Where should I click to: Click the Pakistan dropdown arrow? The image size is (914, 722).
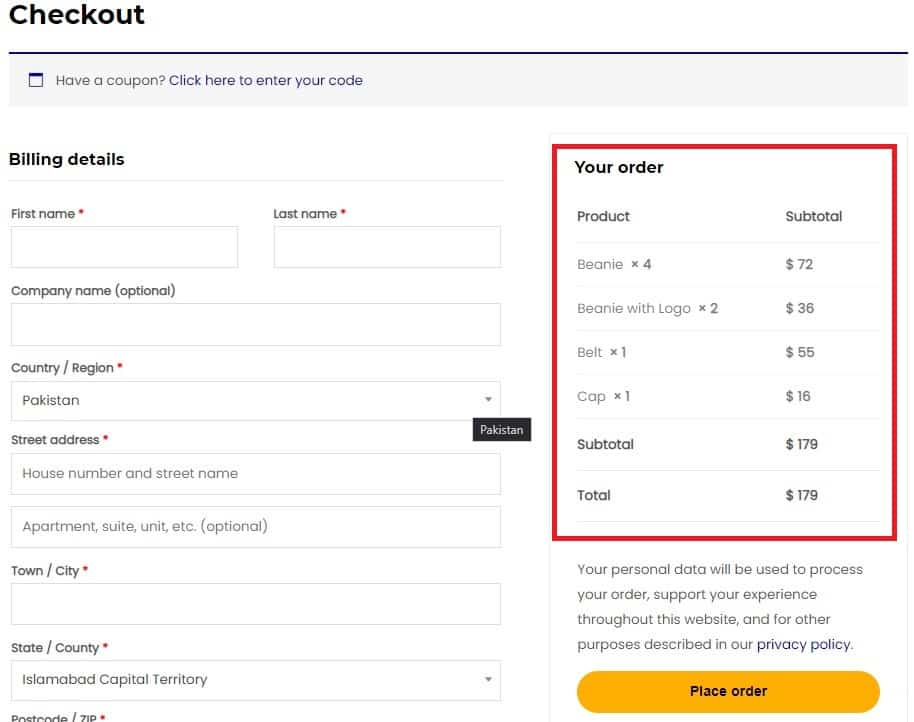click(488, 400)
